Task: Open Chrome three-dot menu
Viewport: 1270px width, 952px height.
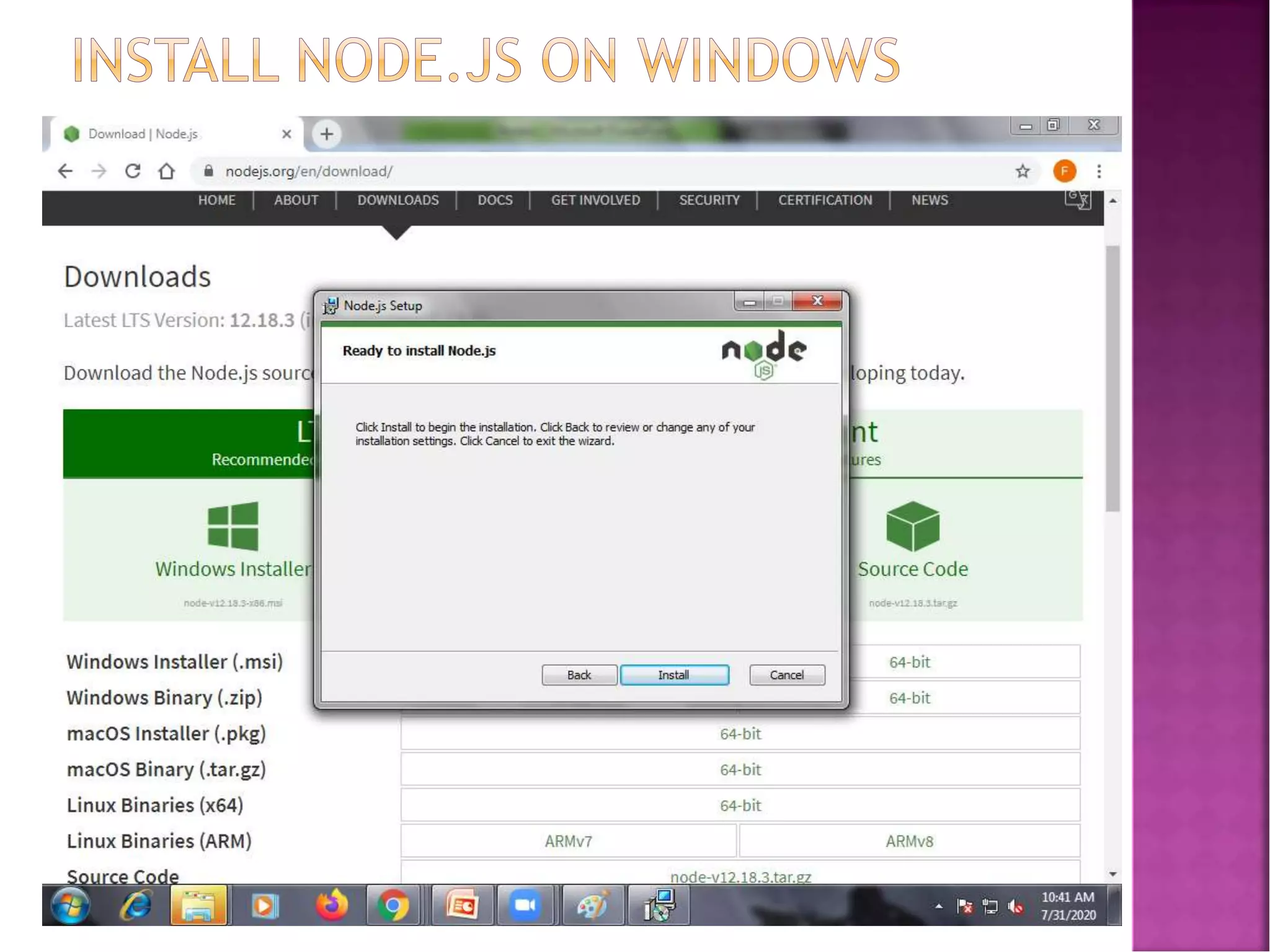Action: pos(1099,171)
